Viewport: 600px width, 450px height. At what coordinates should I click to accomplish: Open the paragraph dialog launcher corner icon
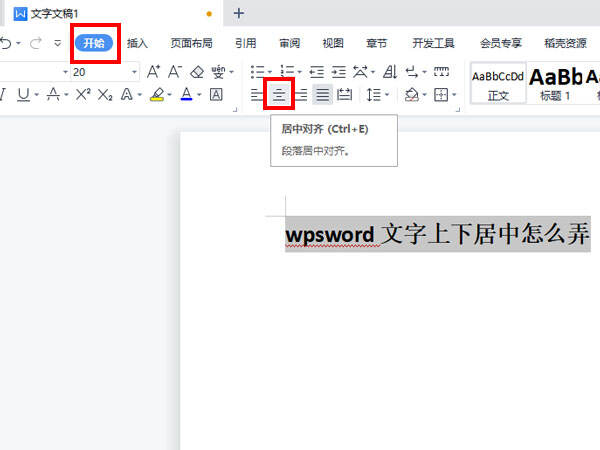[x=458, y=110]
